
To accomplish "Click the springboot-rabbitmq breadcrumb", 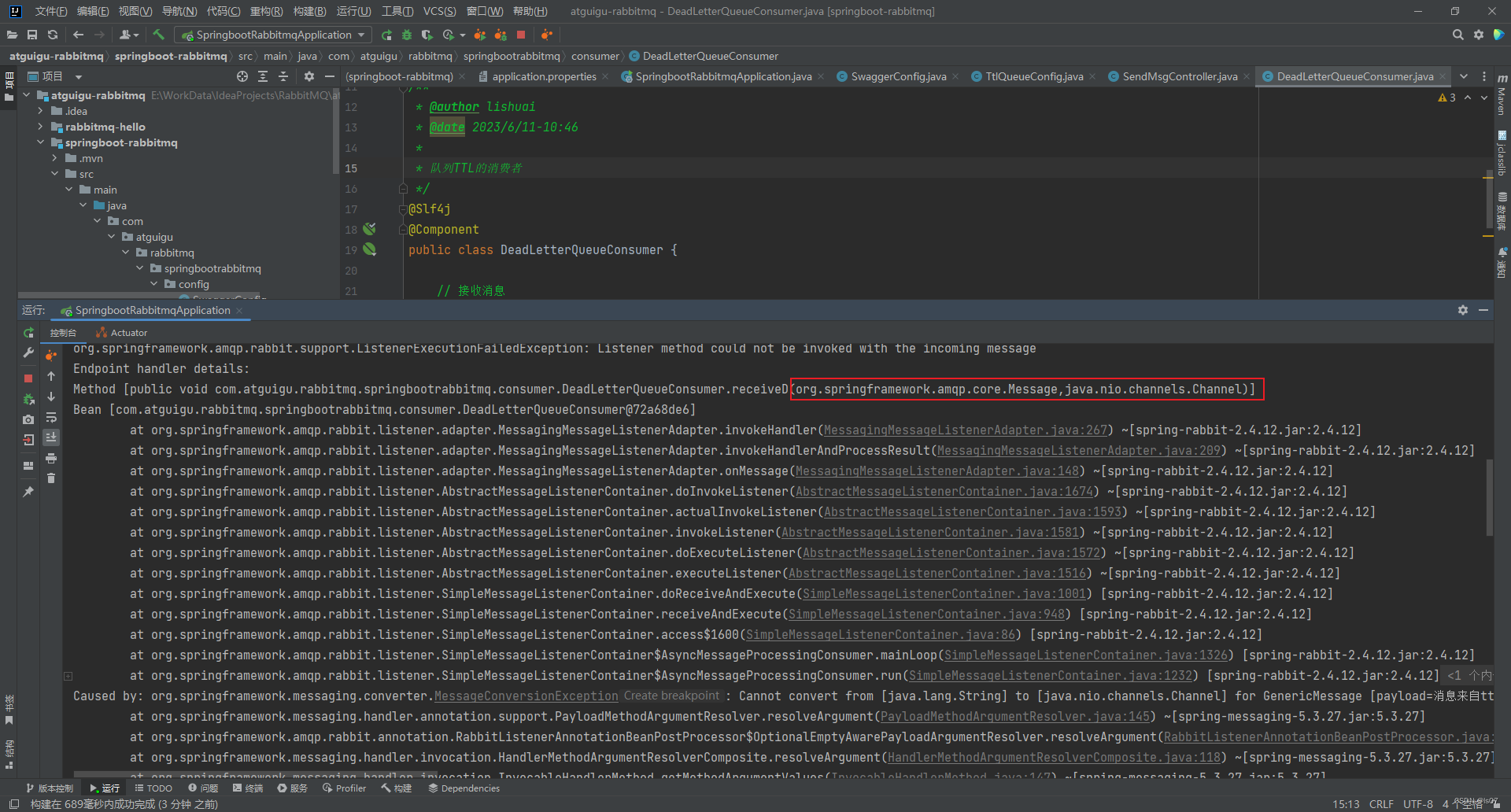I will [x=171, y=56].
